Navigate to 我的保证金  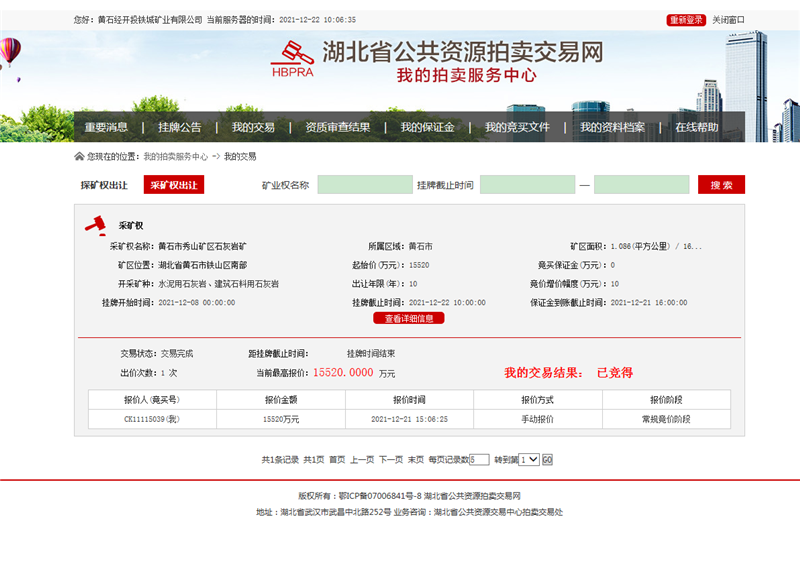427,127
